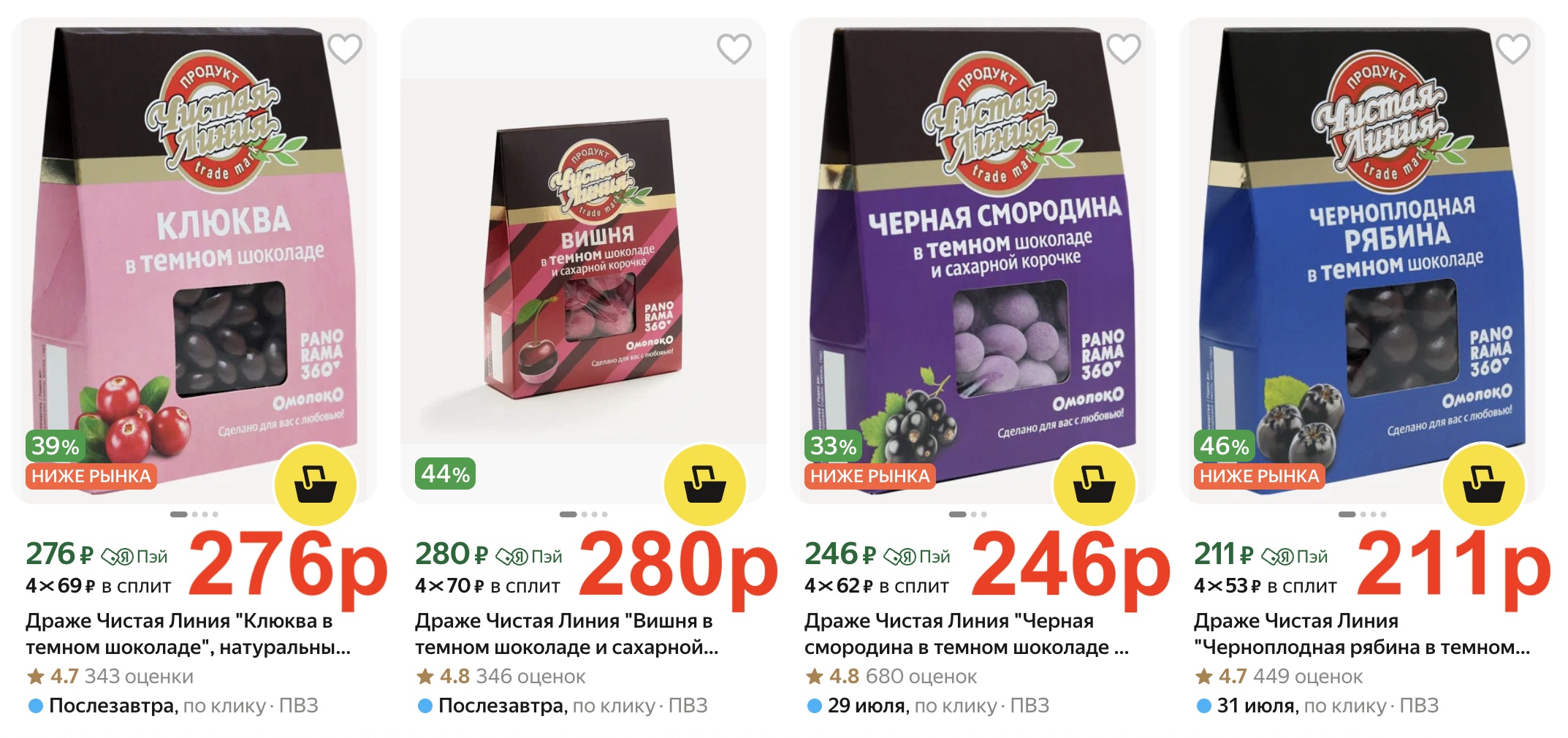The width and height of the screenshot is (1568, 738).
Task: Add Черноплодная рябина dragee to cart
Action: [1483, 484]
